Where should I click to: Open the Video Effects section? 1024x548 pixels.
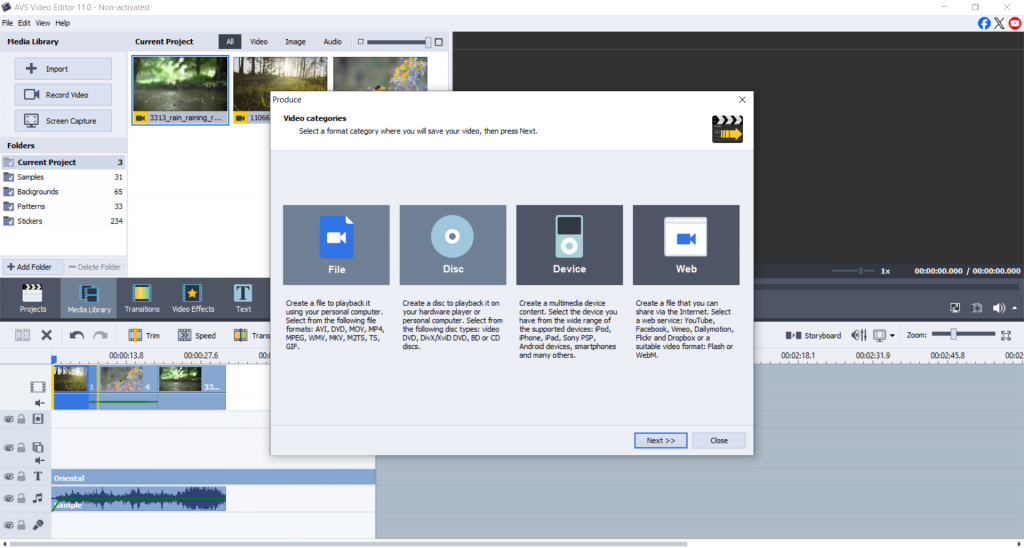point(193,298)
